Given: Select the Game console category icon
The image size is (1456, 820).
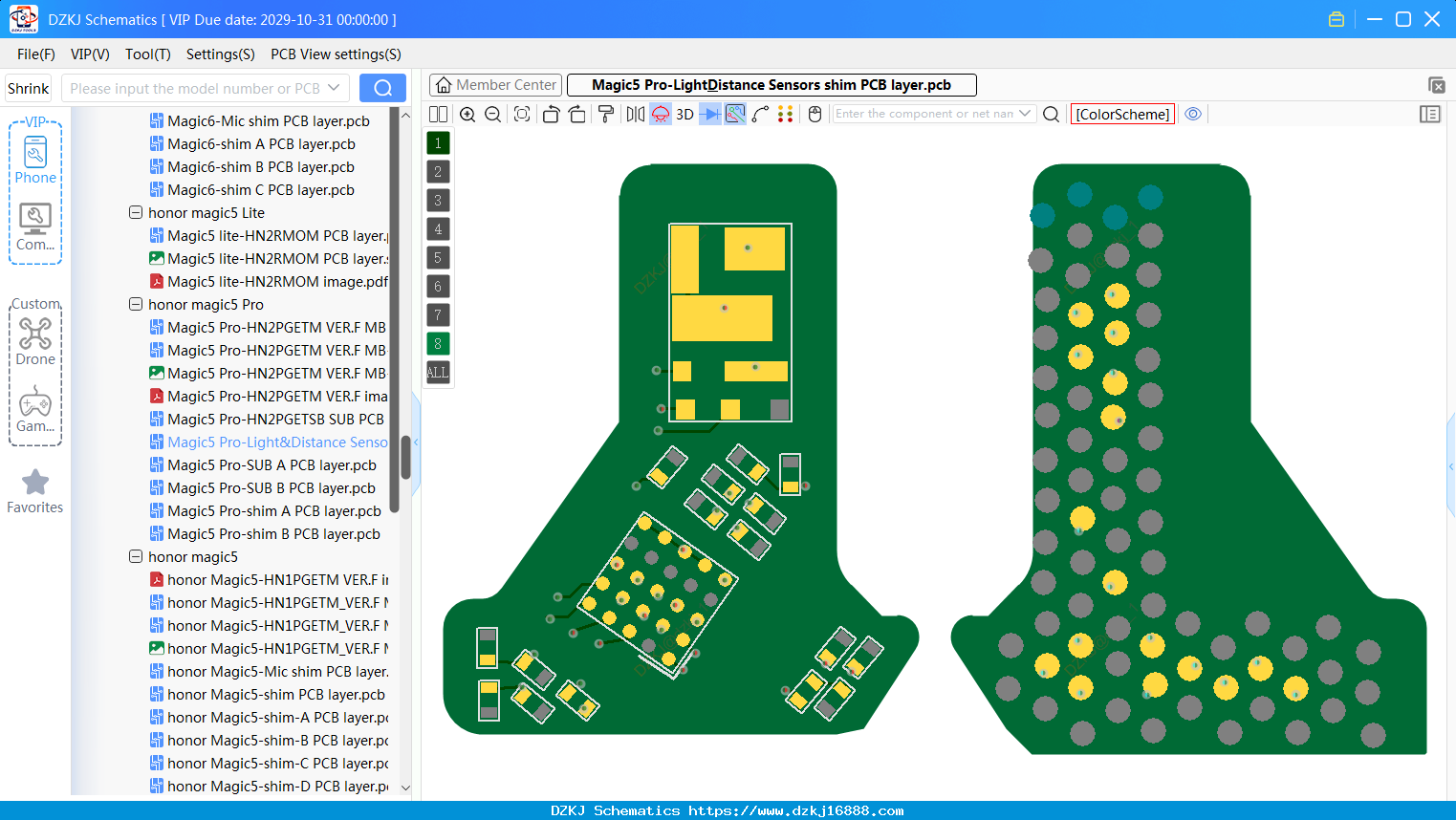Looking at the screenshot, I should click(35, 409).
